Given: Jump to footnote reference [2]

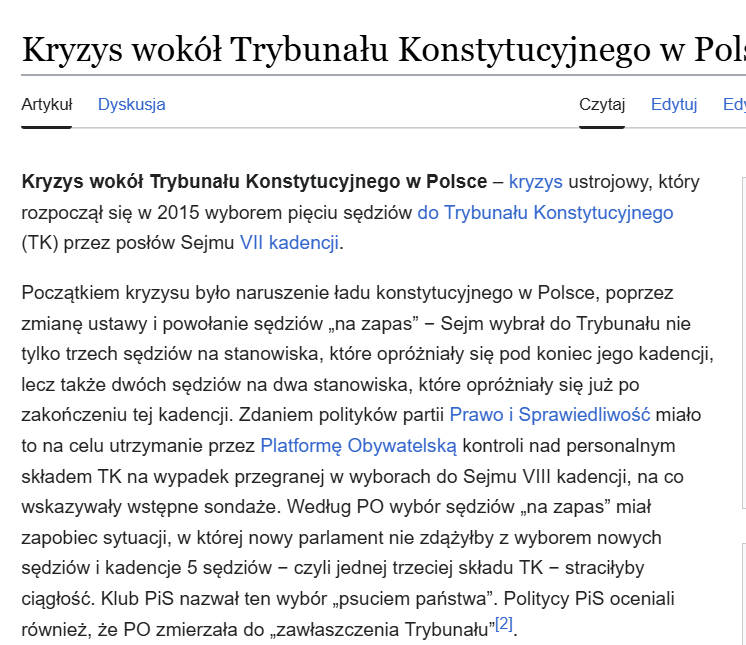Looking at the screenshot, I should point(503,623).
